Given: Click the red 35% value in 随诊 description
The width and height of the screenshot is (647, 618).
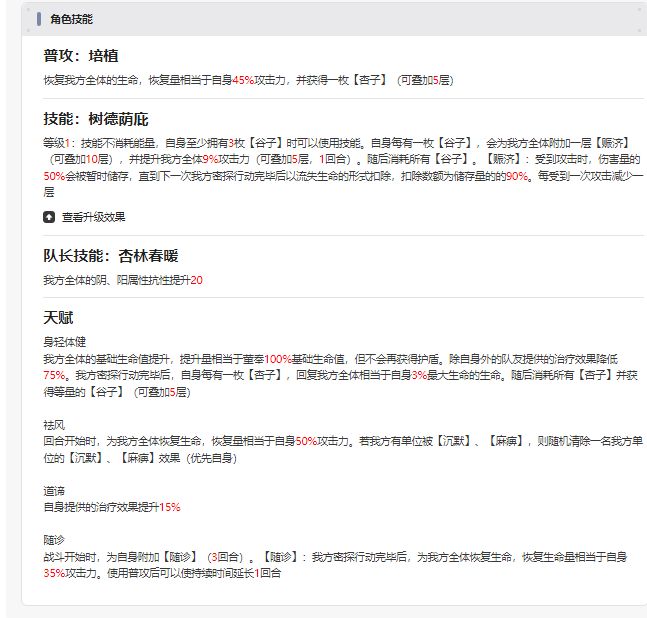Looking at the screenshot, I should (x=54, y=573).
